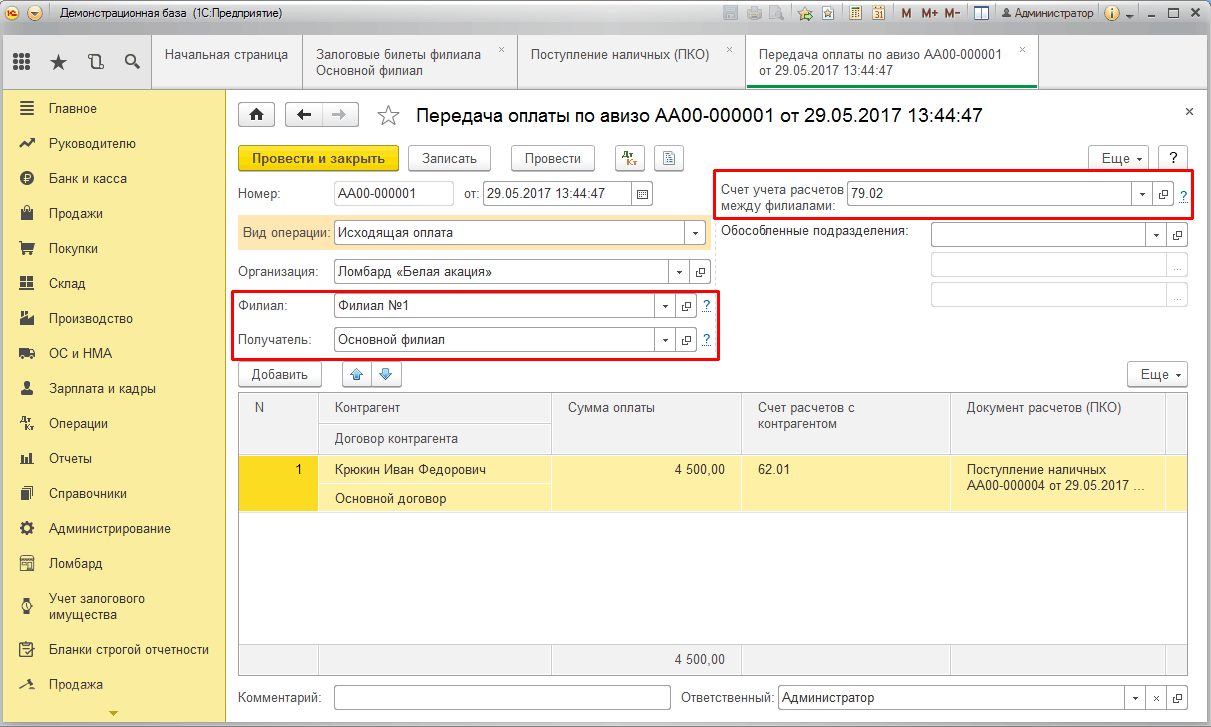Select the 62.01 account cell

[x=846, y=483]
